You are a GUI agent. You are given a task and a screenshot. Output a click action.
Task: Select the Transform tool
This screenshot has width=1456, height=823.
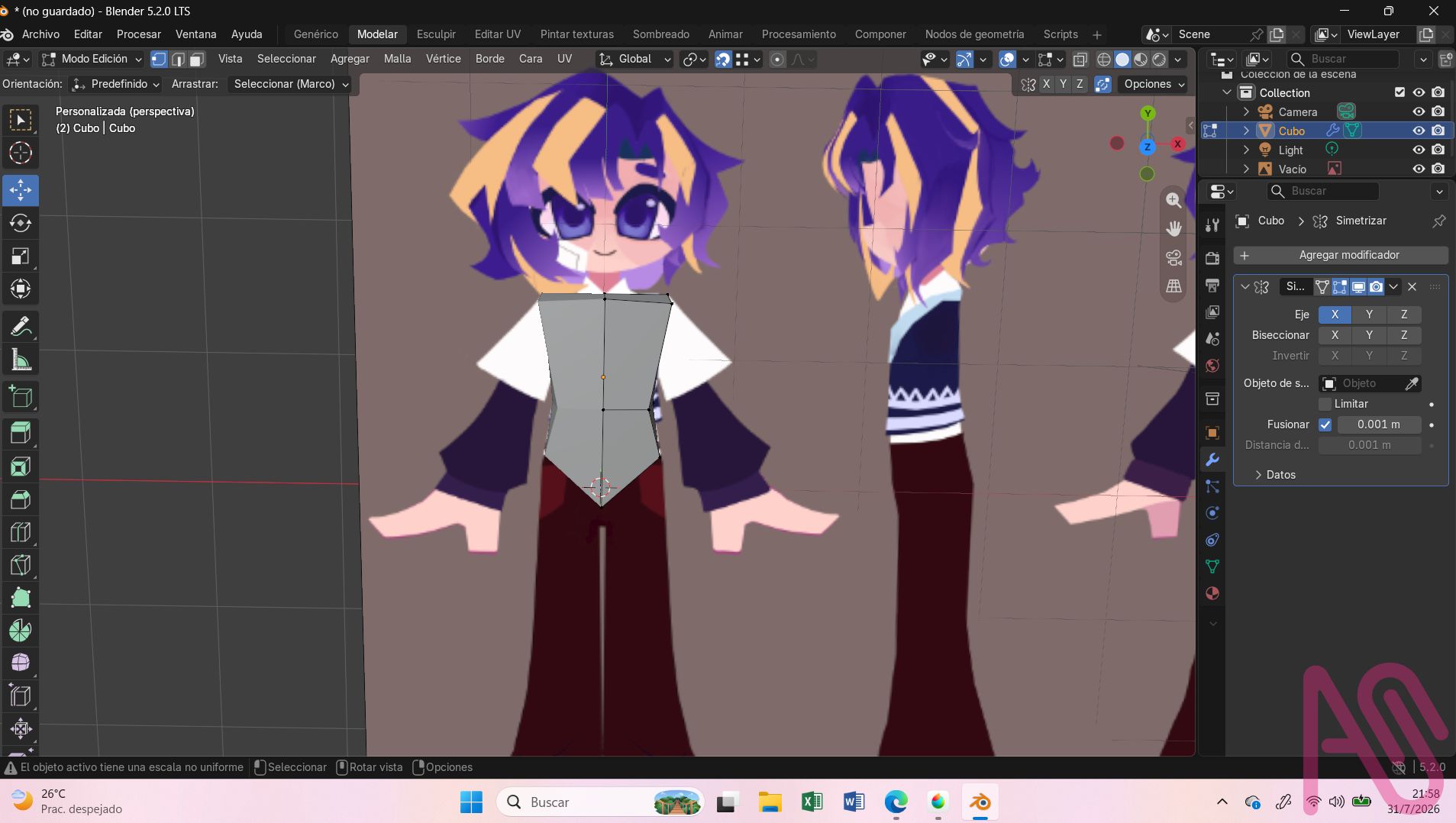tap(21, 289)
